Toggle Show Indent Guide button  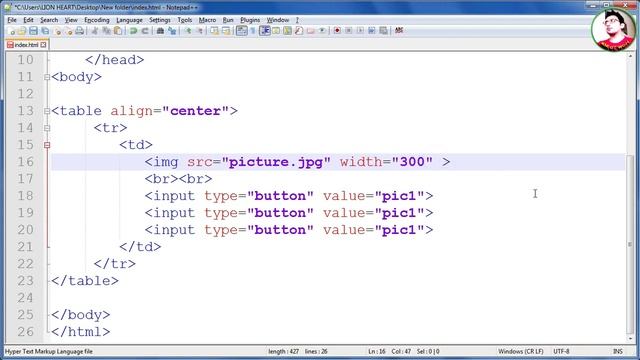(264, 31)
